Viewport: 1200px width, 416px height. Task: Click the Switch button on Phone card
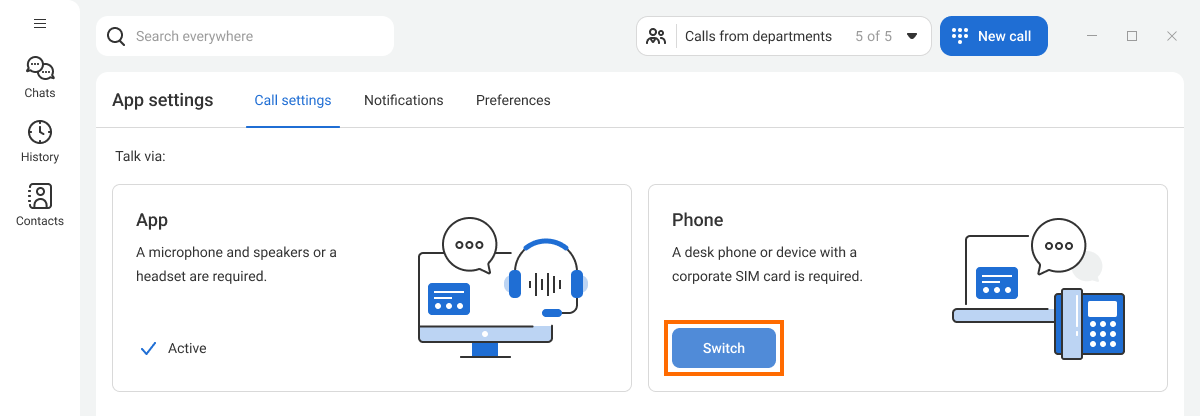[x=724, y=348]
